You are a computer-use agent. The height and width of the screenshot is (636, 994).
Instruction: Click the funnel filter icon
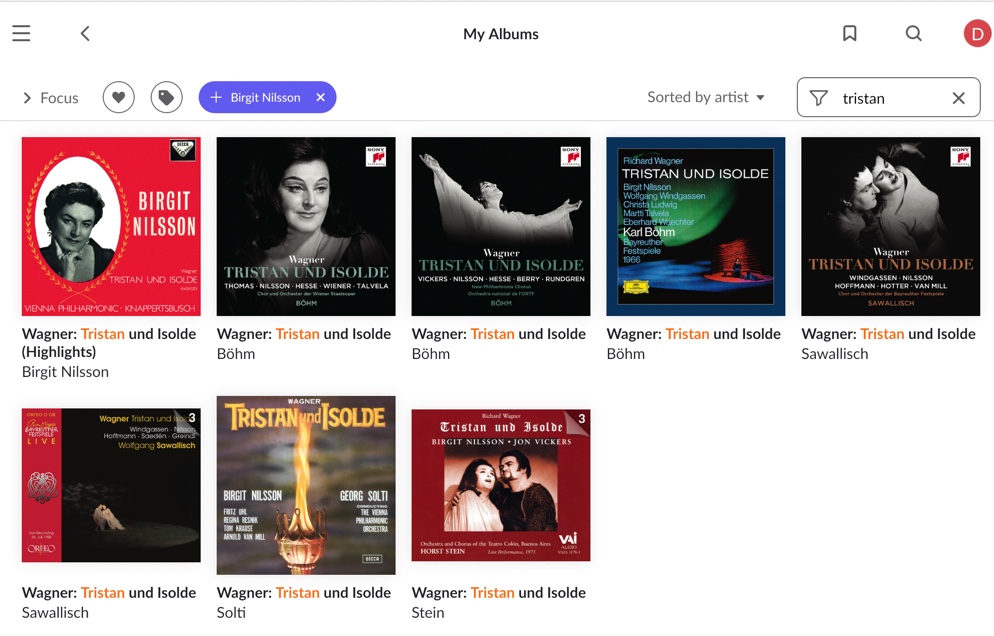coord(819,98)
